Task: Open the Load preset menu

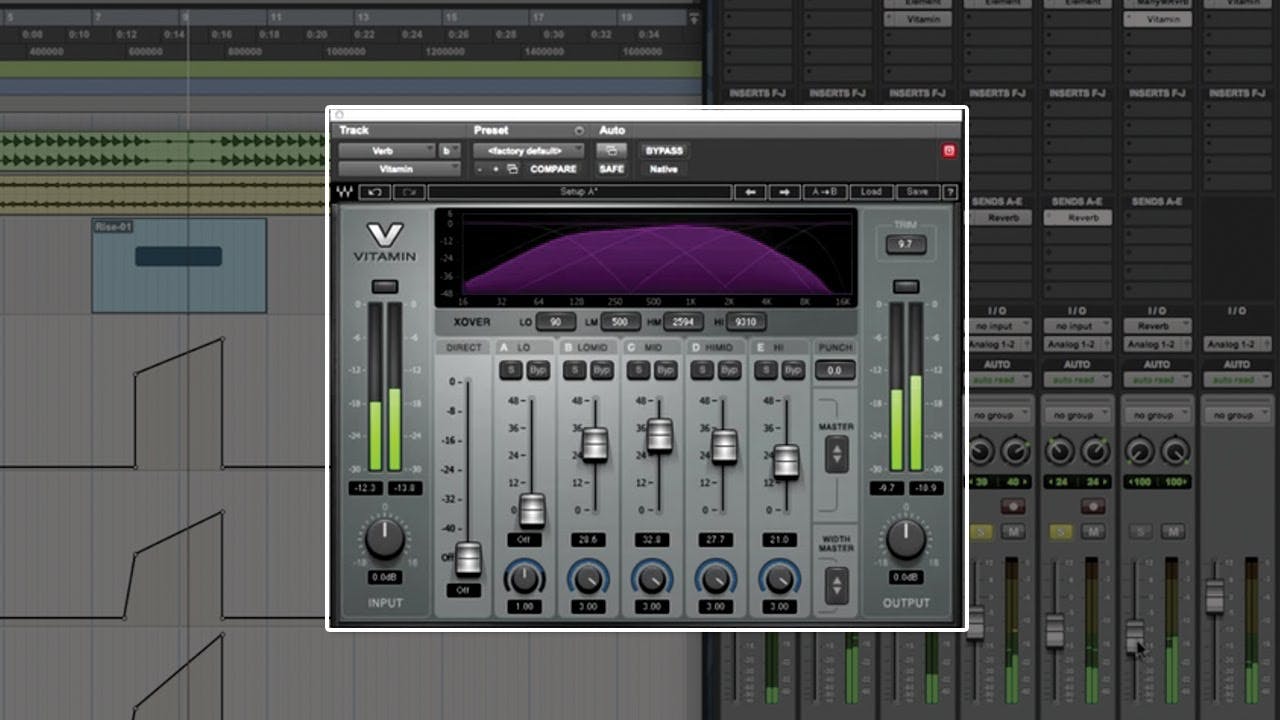Action: pyautogui.click(x=872, y=192)
